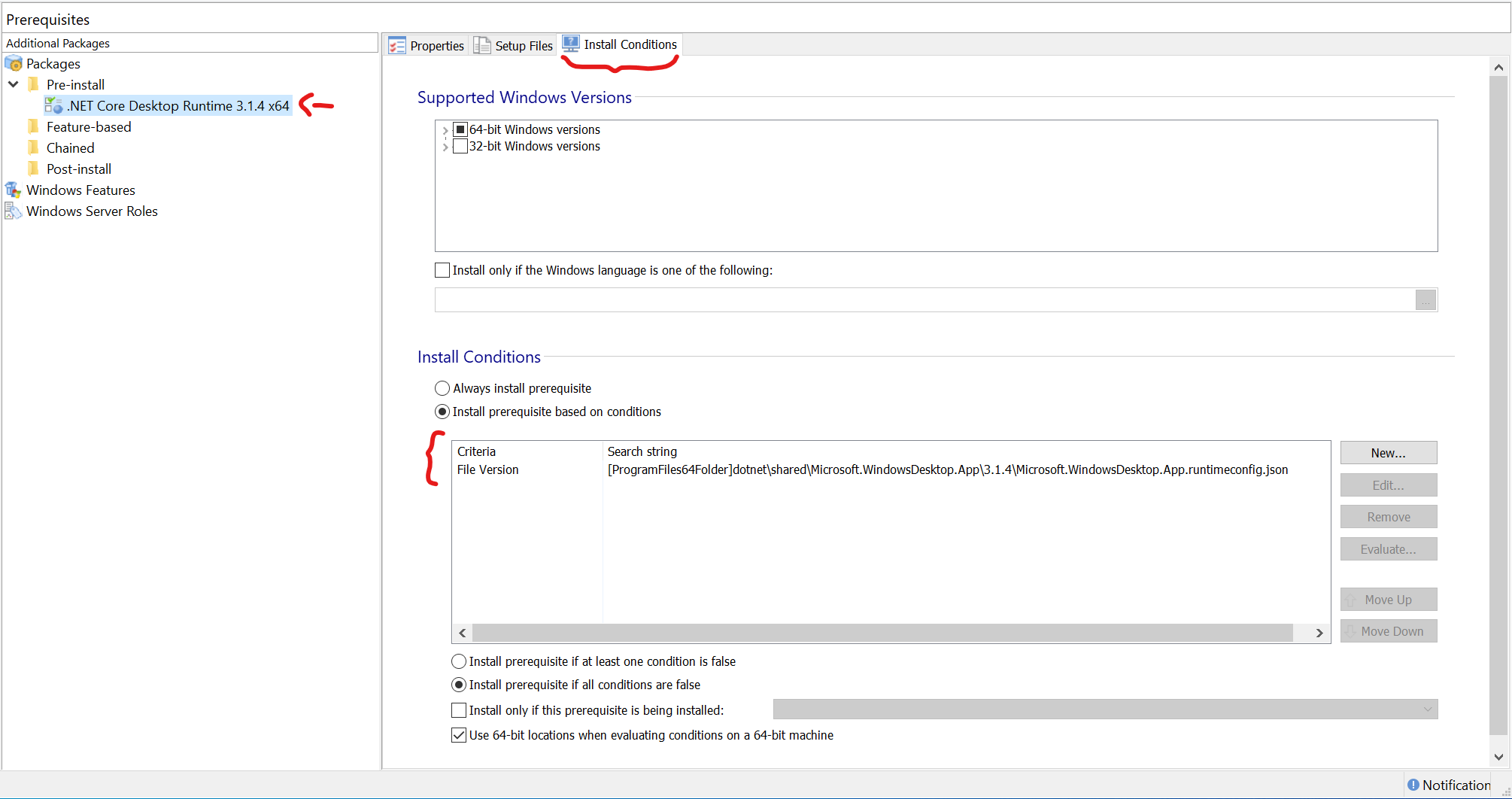This screenshot has height=799, width=1512.
Task: Click the Windows Features icon
Action: click(x=14, y=190)
